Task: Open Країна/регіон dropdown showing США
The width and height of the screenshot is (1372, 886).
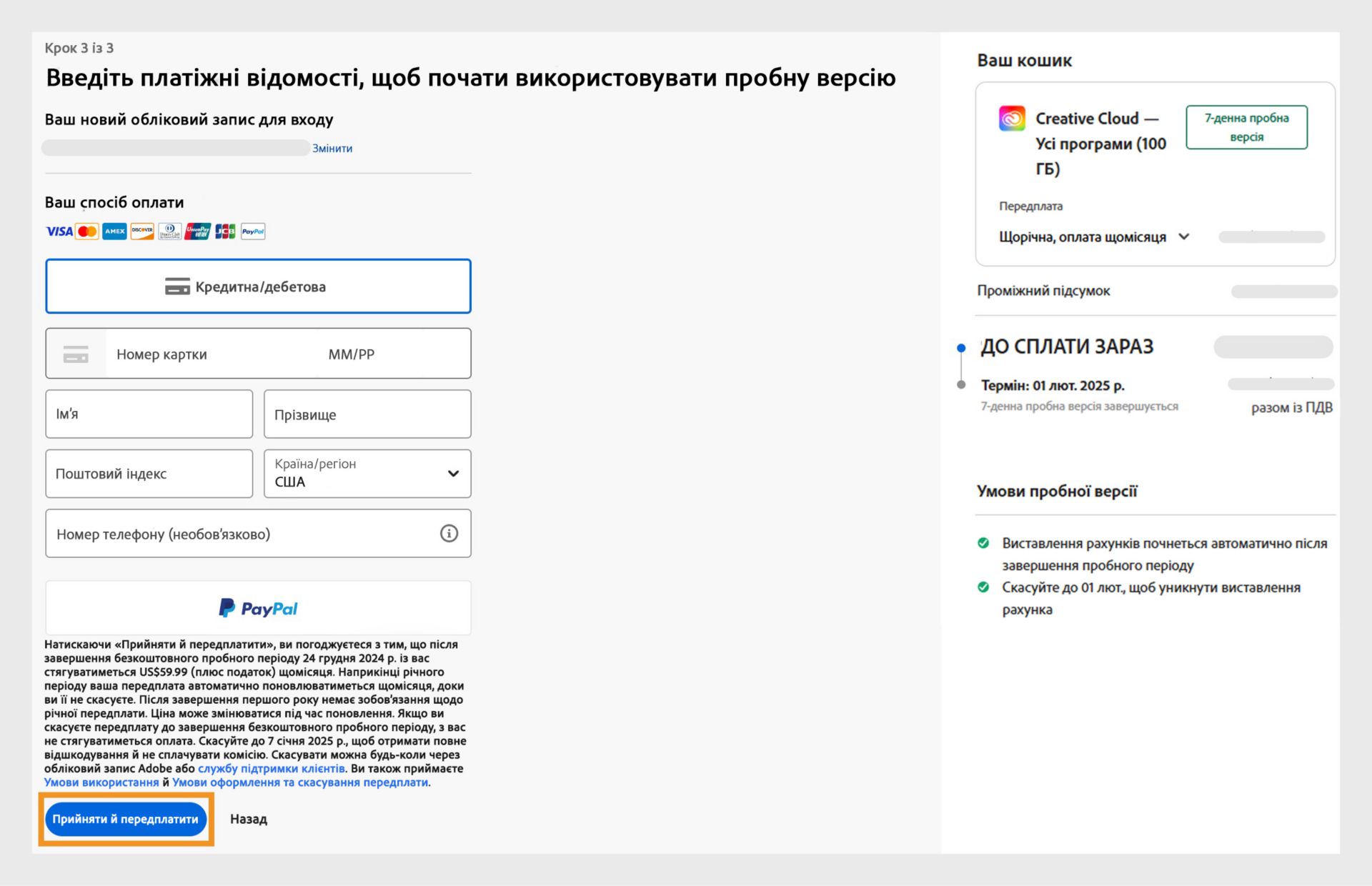Action: click(367, 474)
